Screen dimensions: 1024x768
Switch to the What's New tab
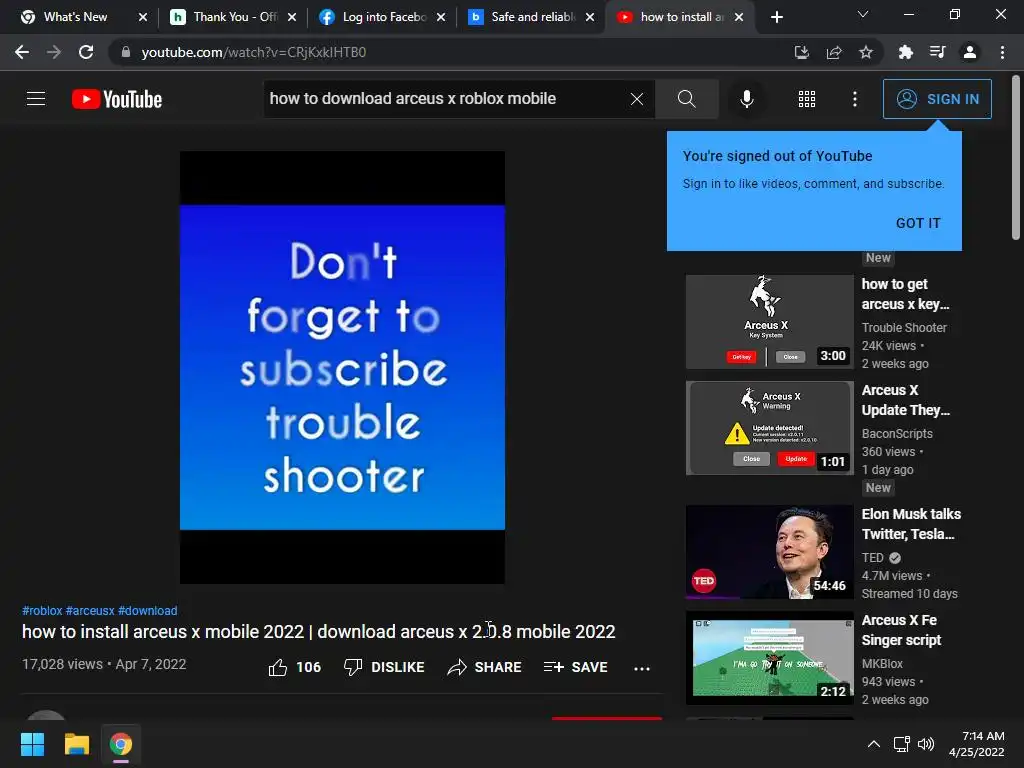[74, 17]
